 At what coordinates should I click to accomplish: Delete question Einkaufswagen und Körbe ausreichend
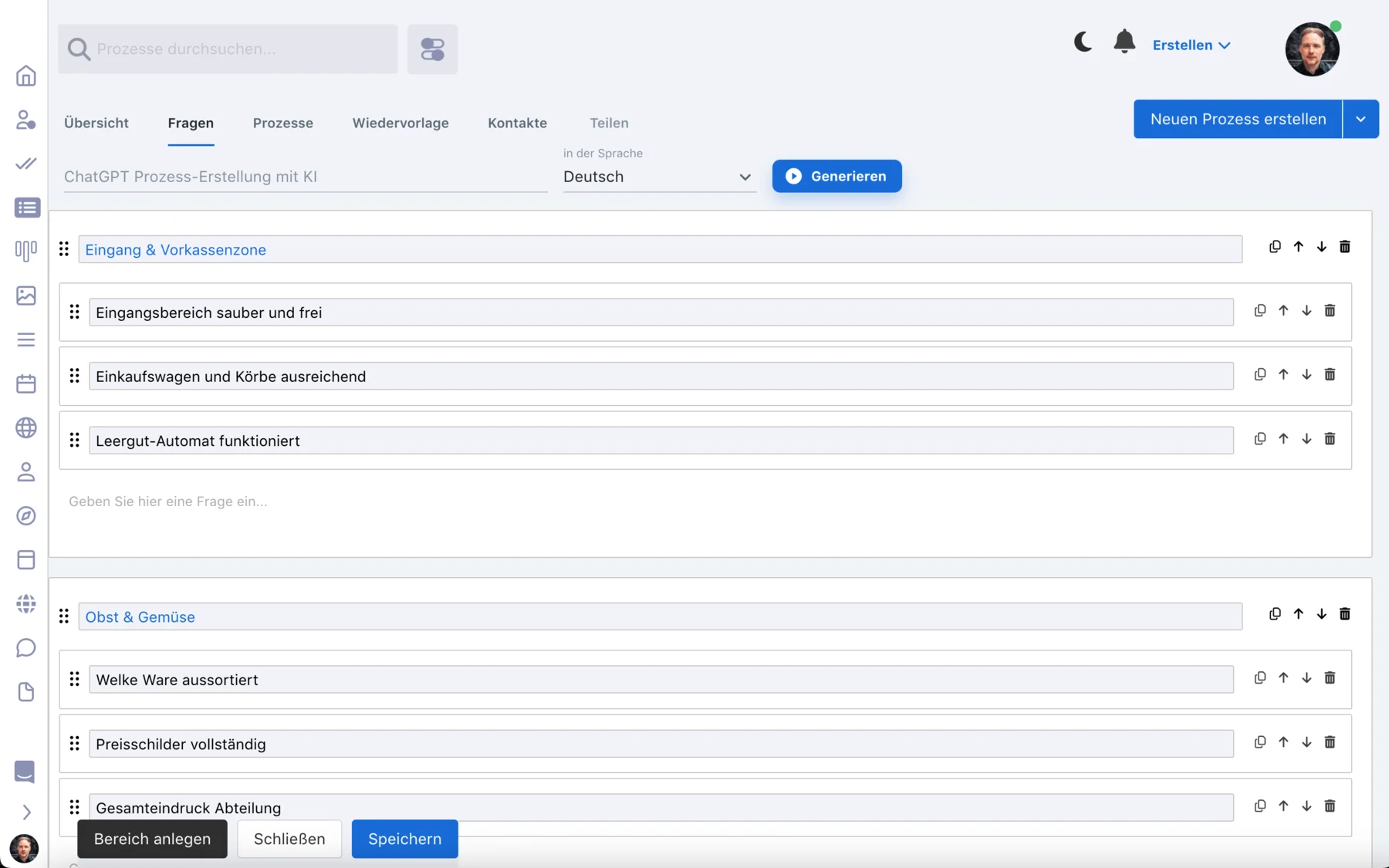(x=1330, y=374)
